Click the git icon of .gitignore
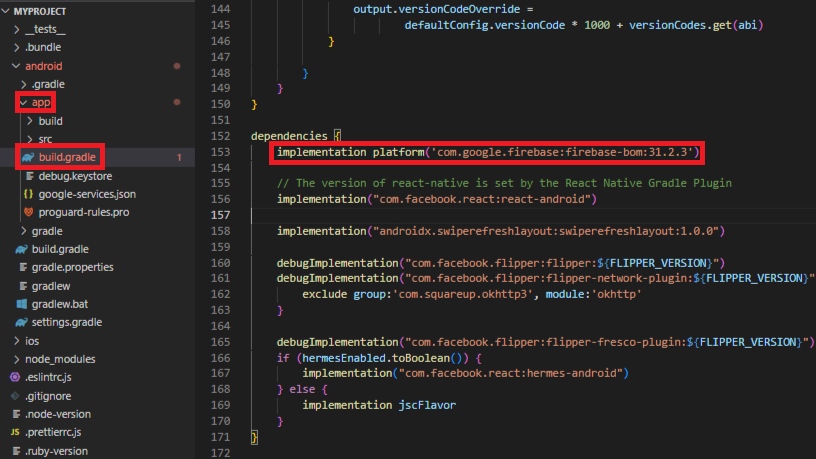This screenshot has height=459, width=816. 15,396
